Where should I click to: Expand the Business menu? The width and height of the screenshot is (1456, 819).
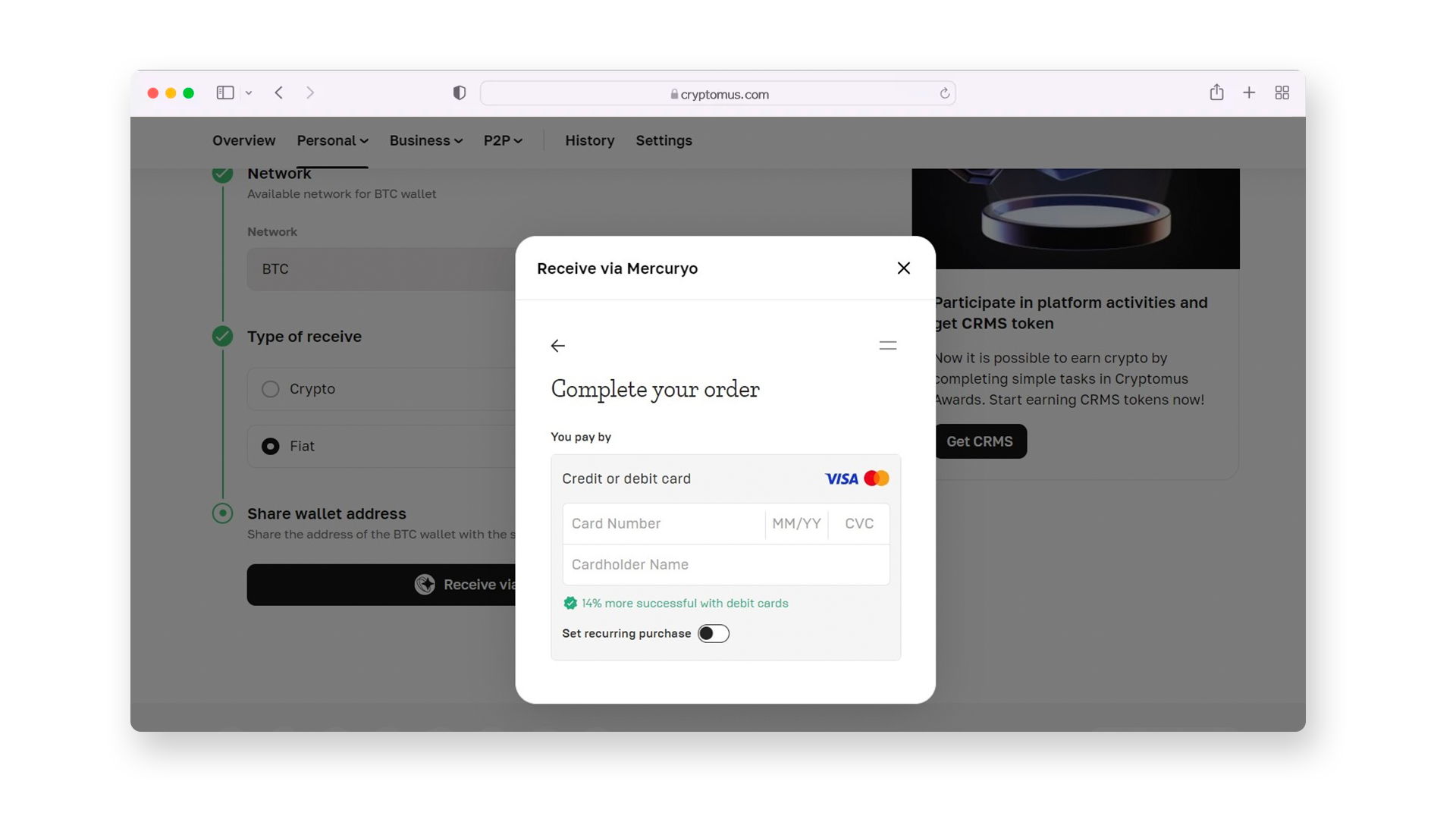click(425, 140)
